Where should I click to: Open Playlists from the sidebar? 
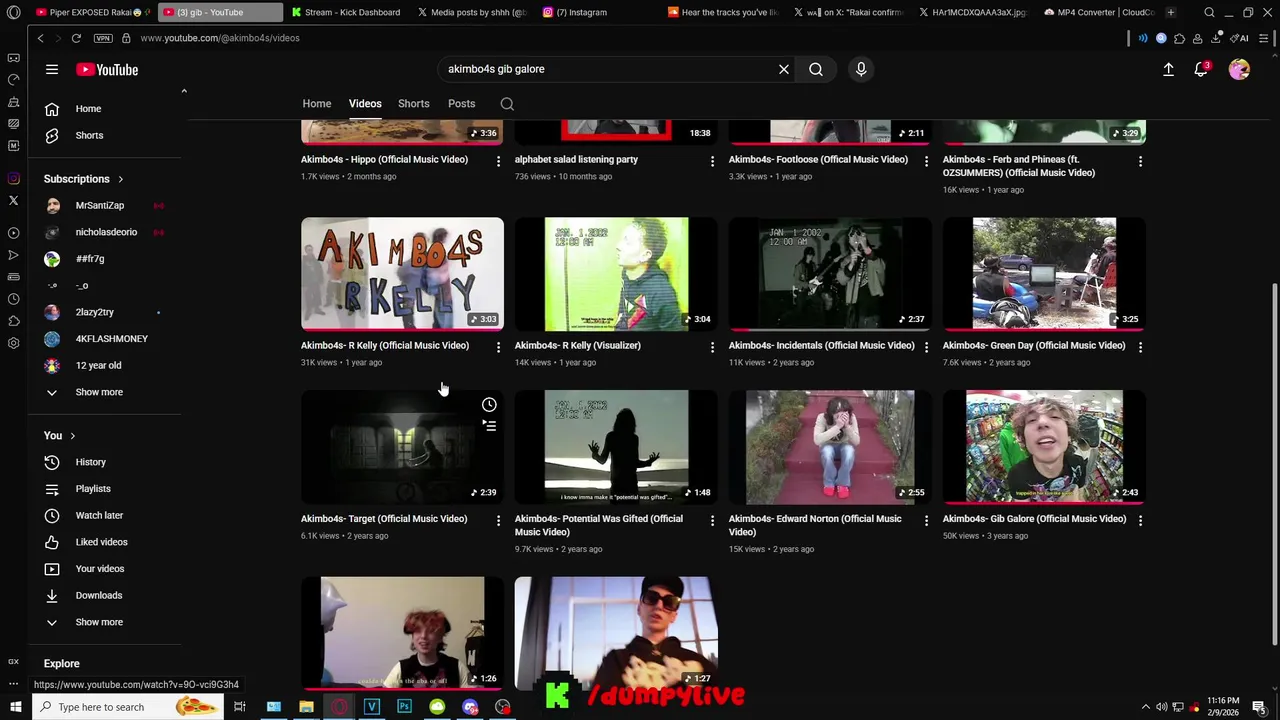coord(93,489)
